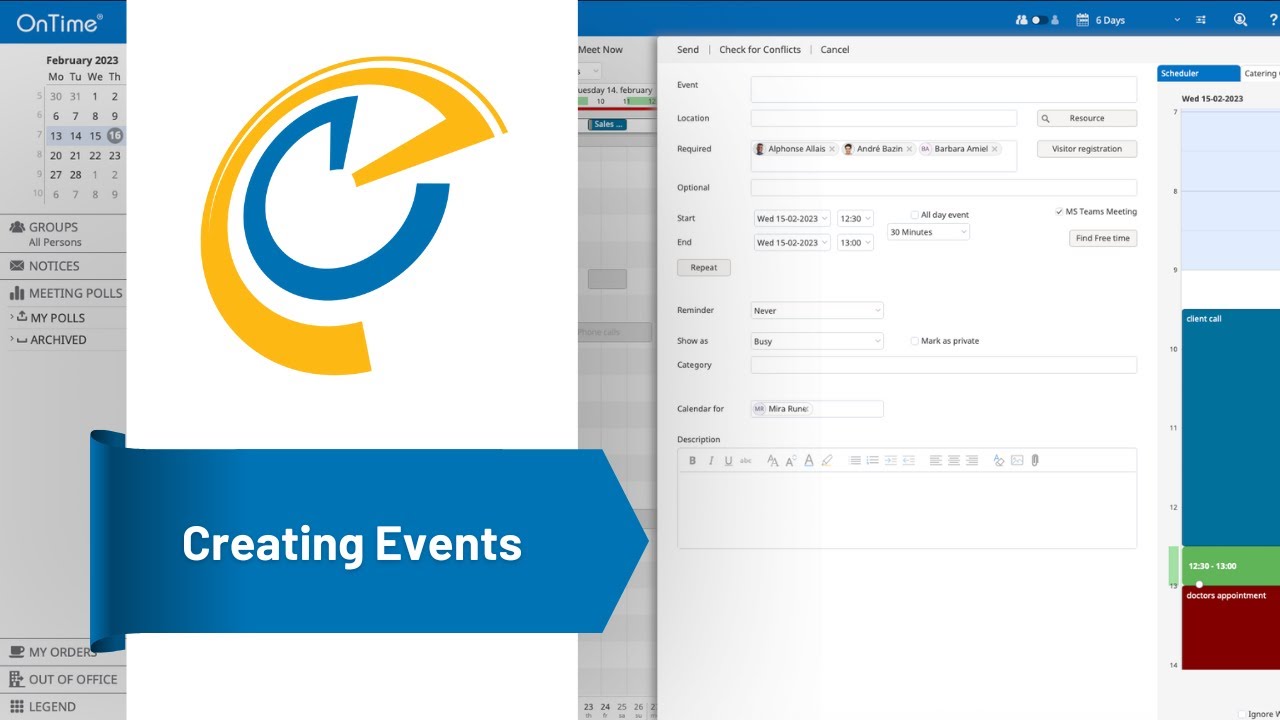
Task: Click Cancel in the event menu
Action: coord(835,49)
